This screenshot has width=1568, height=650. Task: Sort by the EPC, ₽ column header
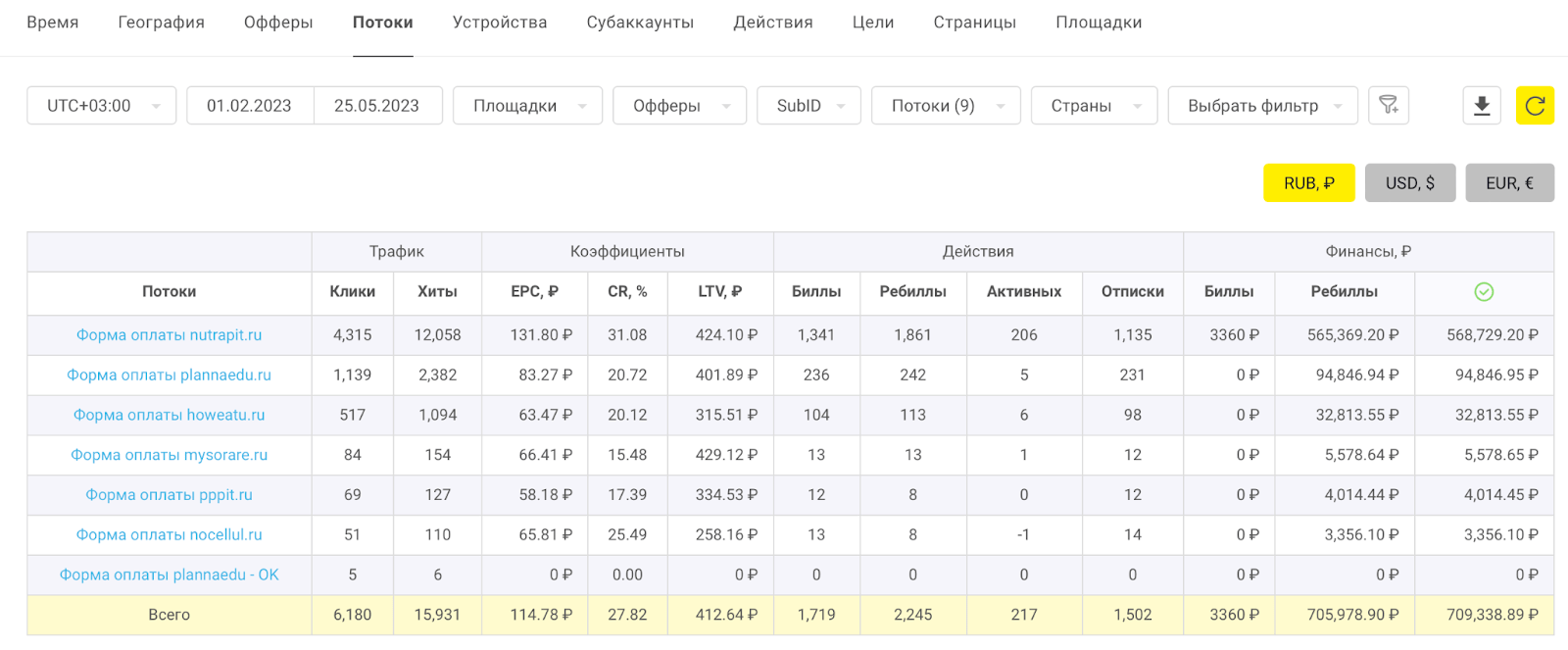tap(535, 291)
